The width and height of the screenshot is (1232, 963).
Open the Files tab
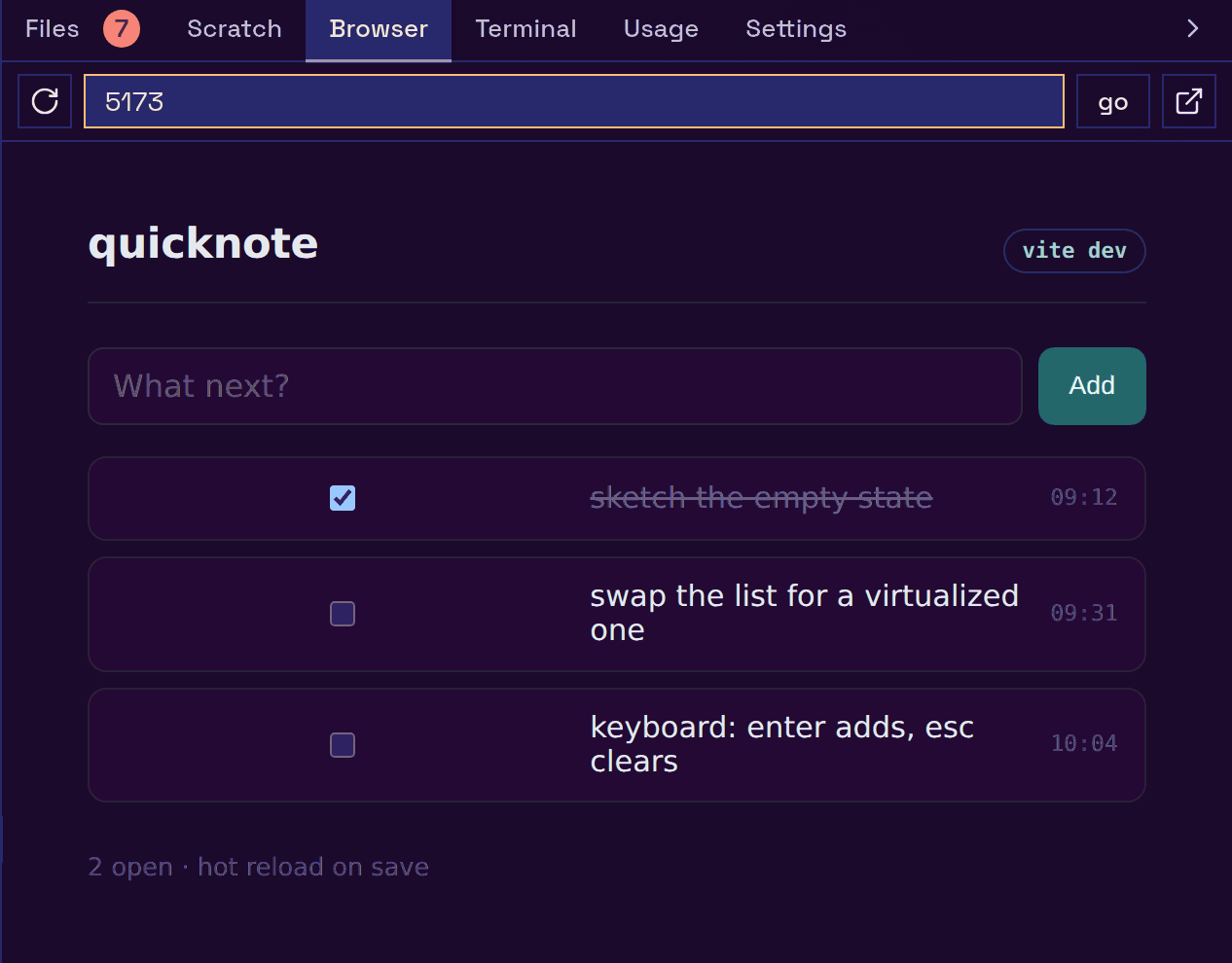(x=52, y=29)
